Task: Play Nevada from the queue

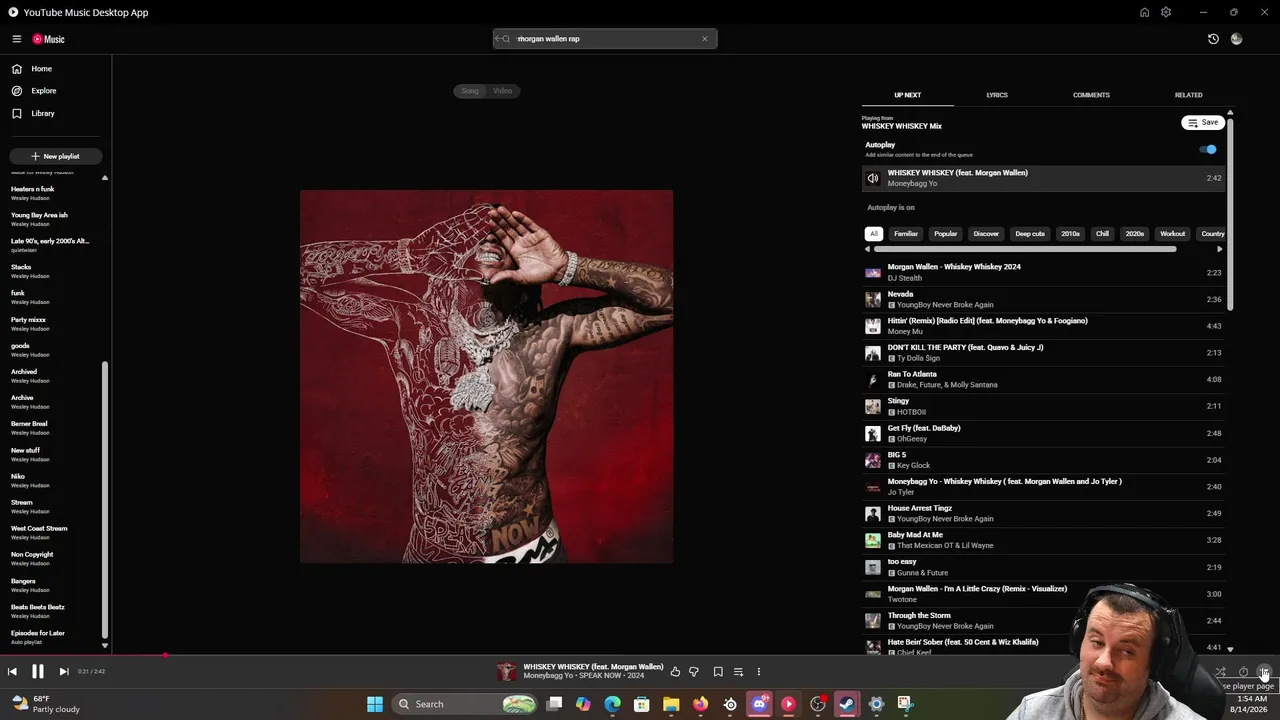Action: [x=1045, y=299]
